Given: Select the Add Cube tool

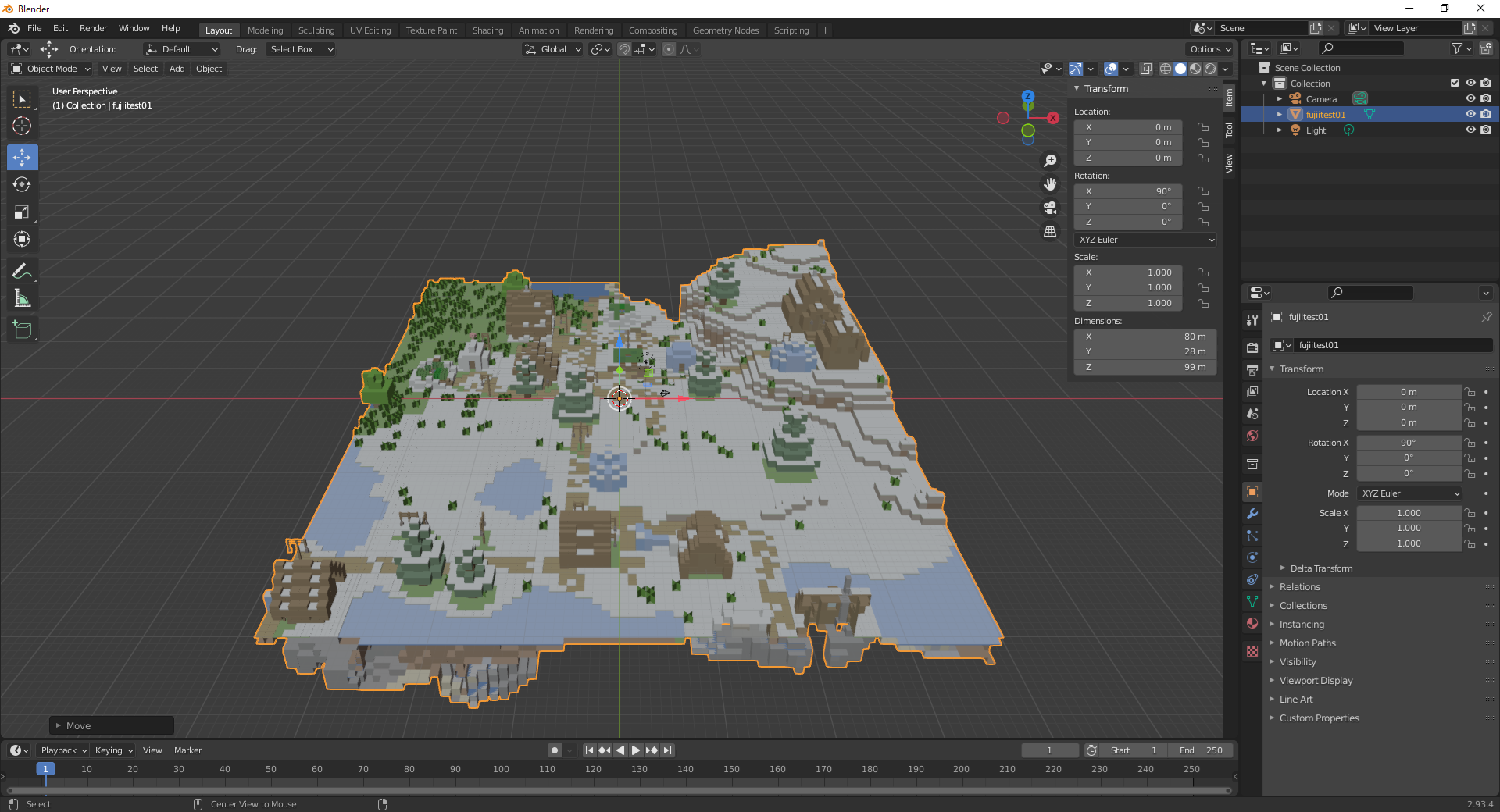Looking at the screenshot, I should [22, 329].
